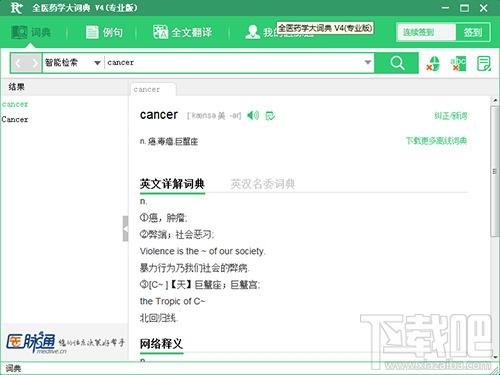500x375 pixels.
Task: Click the cancer headword
Action: click(x=159, y=115)
